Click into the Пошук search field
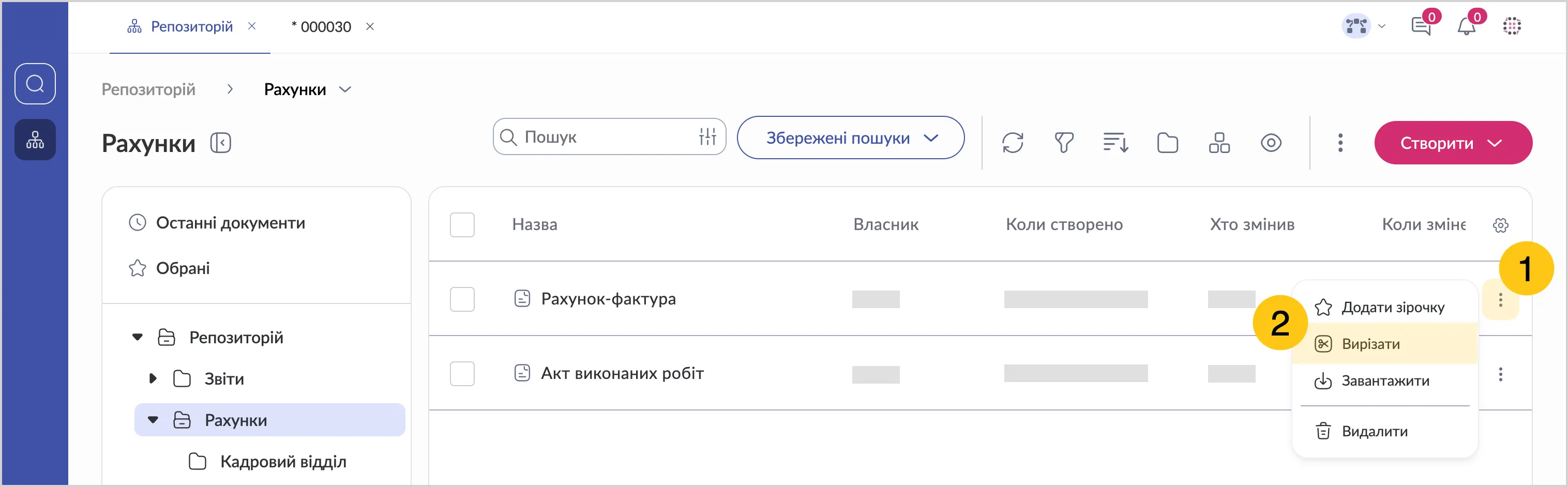The height and width of the screenshot is (487, 1568). click(602, 137)
